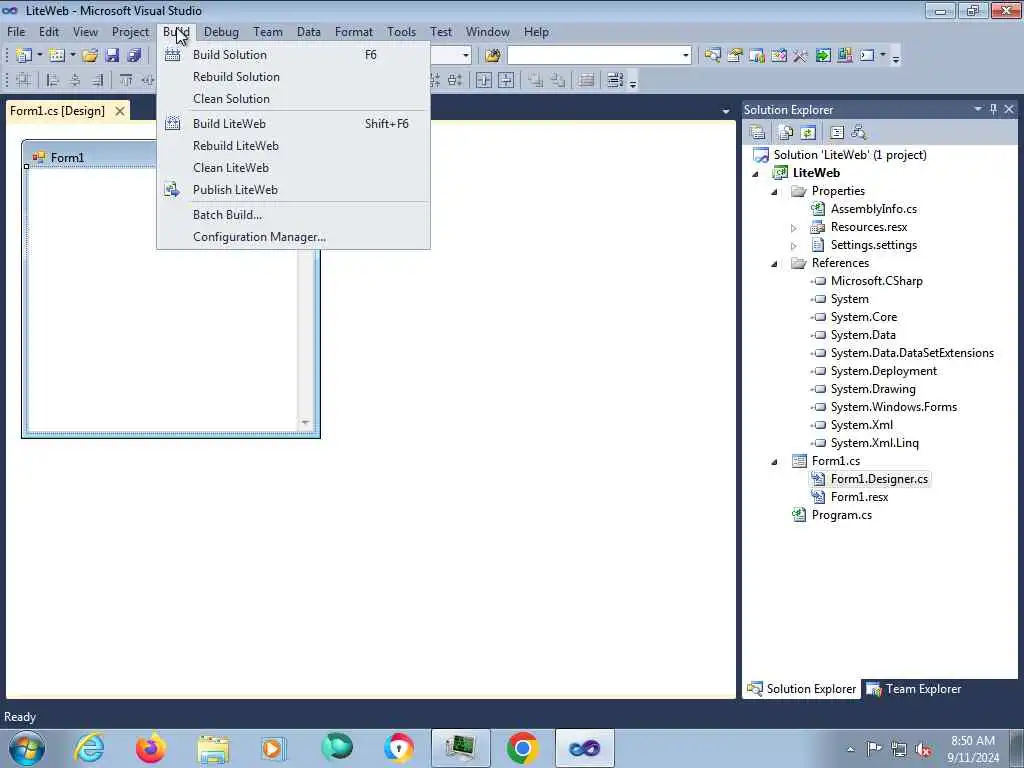Click the Align to Grid layout icon

point(24,80)
